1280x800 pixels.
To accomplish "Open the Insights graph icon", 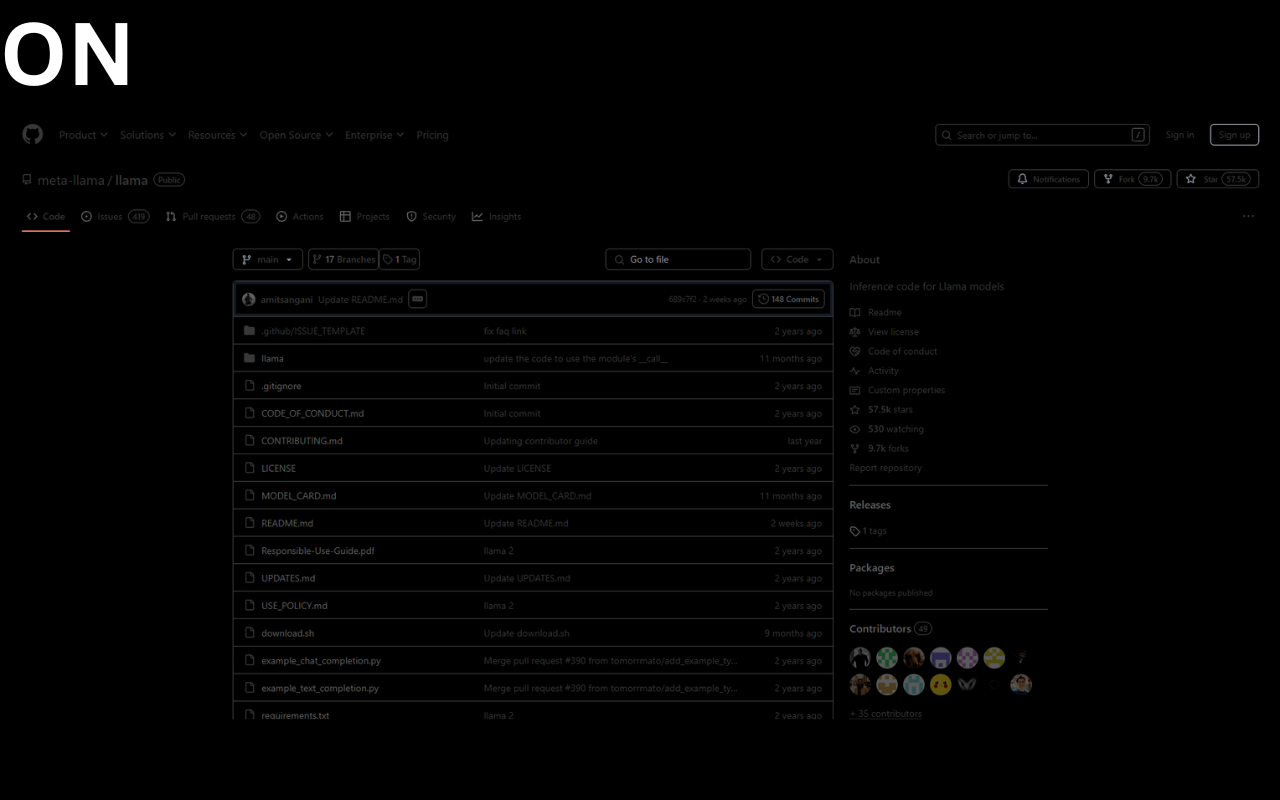I will click(477, 216).
